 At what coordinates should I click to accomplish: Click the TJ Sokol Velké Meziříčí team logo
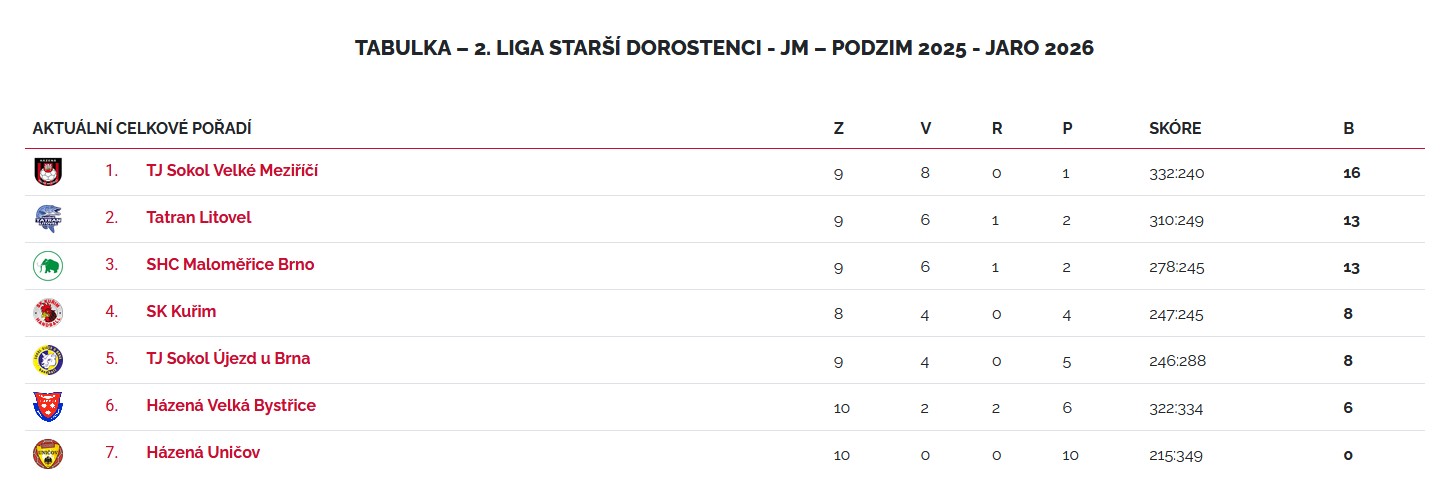pos(48,172)
